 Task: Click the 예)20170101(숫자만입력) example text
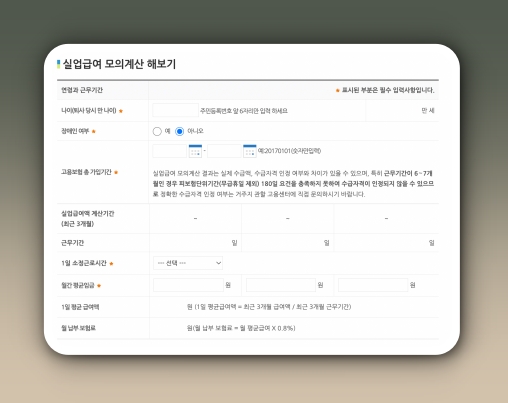coord(289,151)
